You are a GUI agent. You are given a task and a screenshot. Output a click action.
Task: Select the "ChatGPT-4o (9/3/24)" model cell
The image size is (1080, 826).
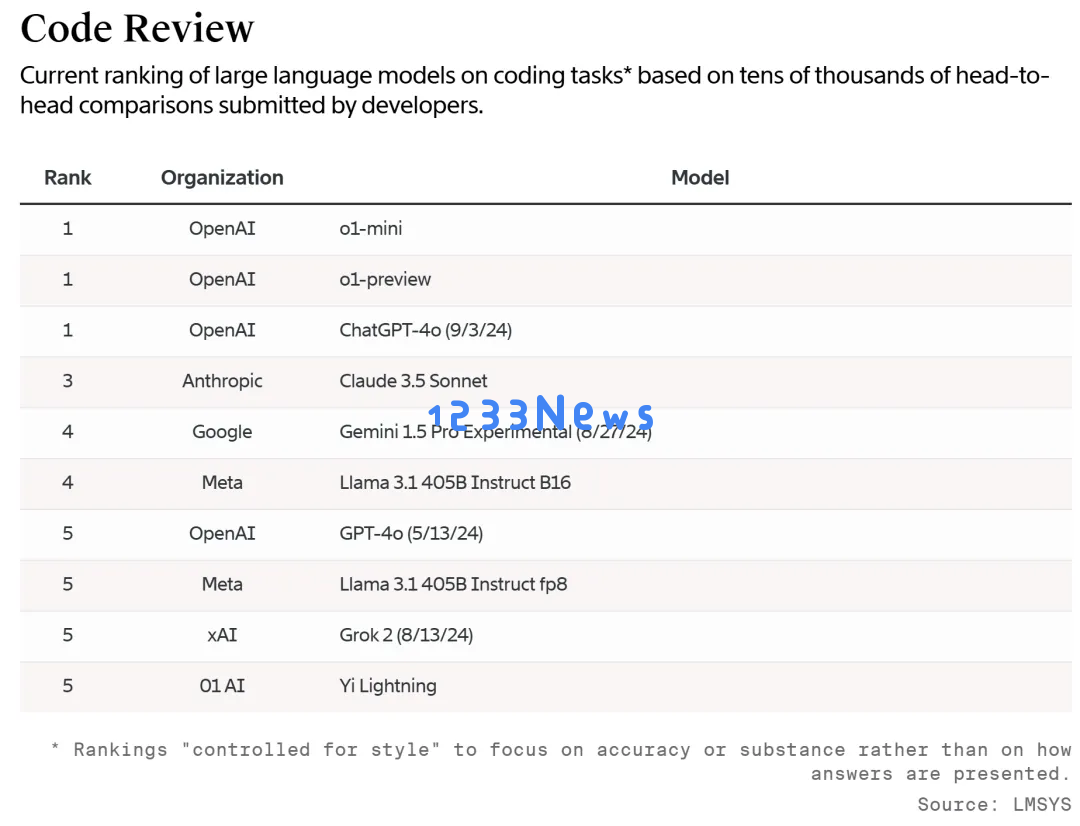426,331
